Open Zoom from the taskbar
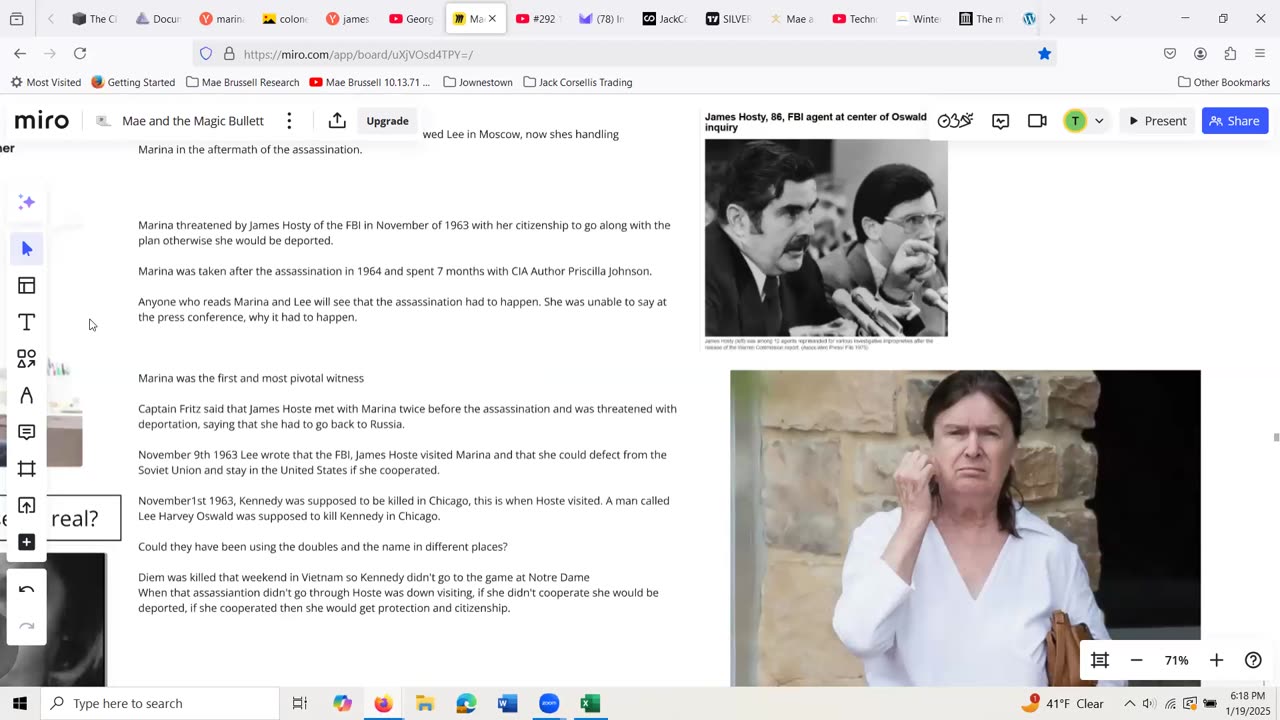 (549, 703)
